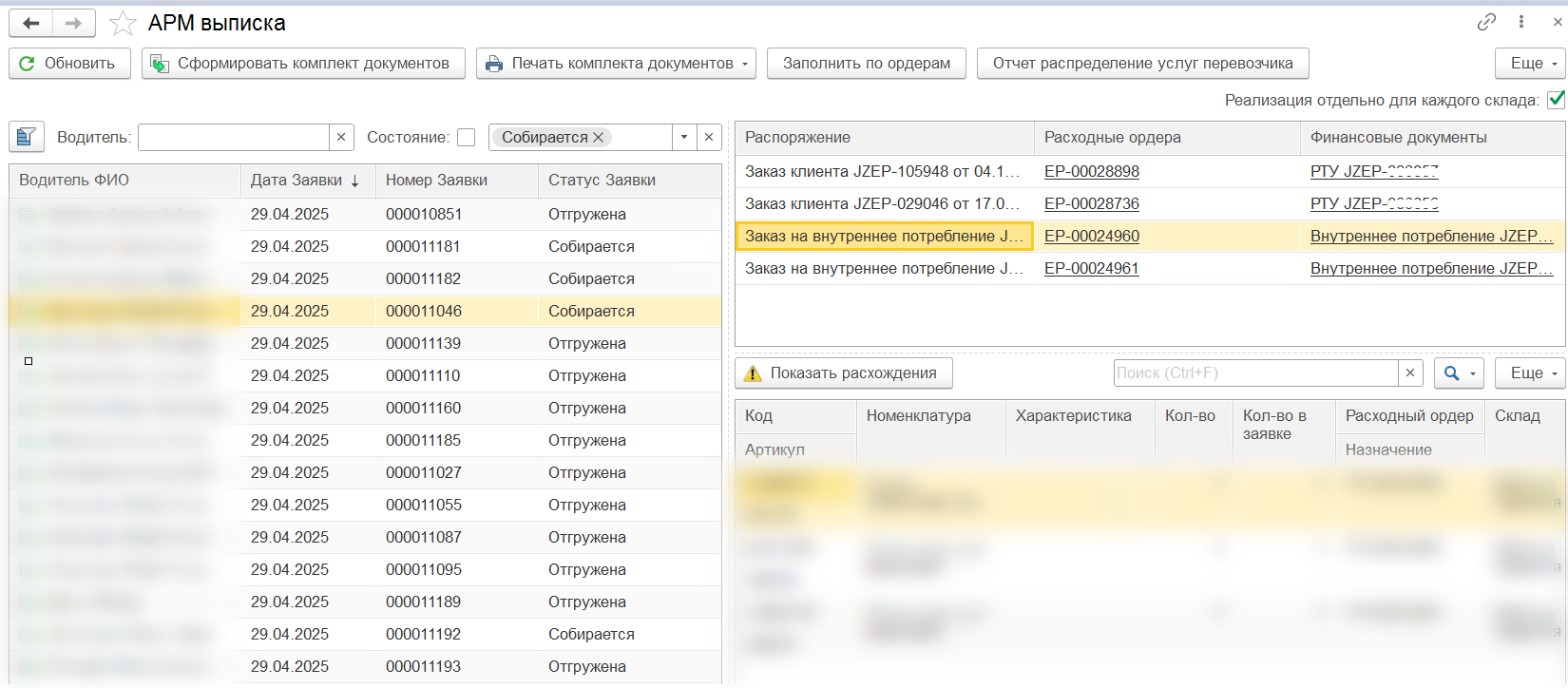1568x688 pixels.
Task: Open filter settings icon left of Водитель
Action: tap(27, 137)
